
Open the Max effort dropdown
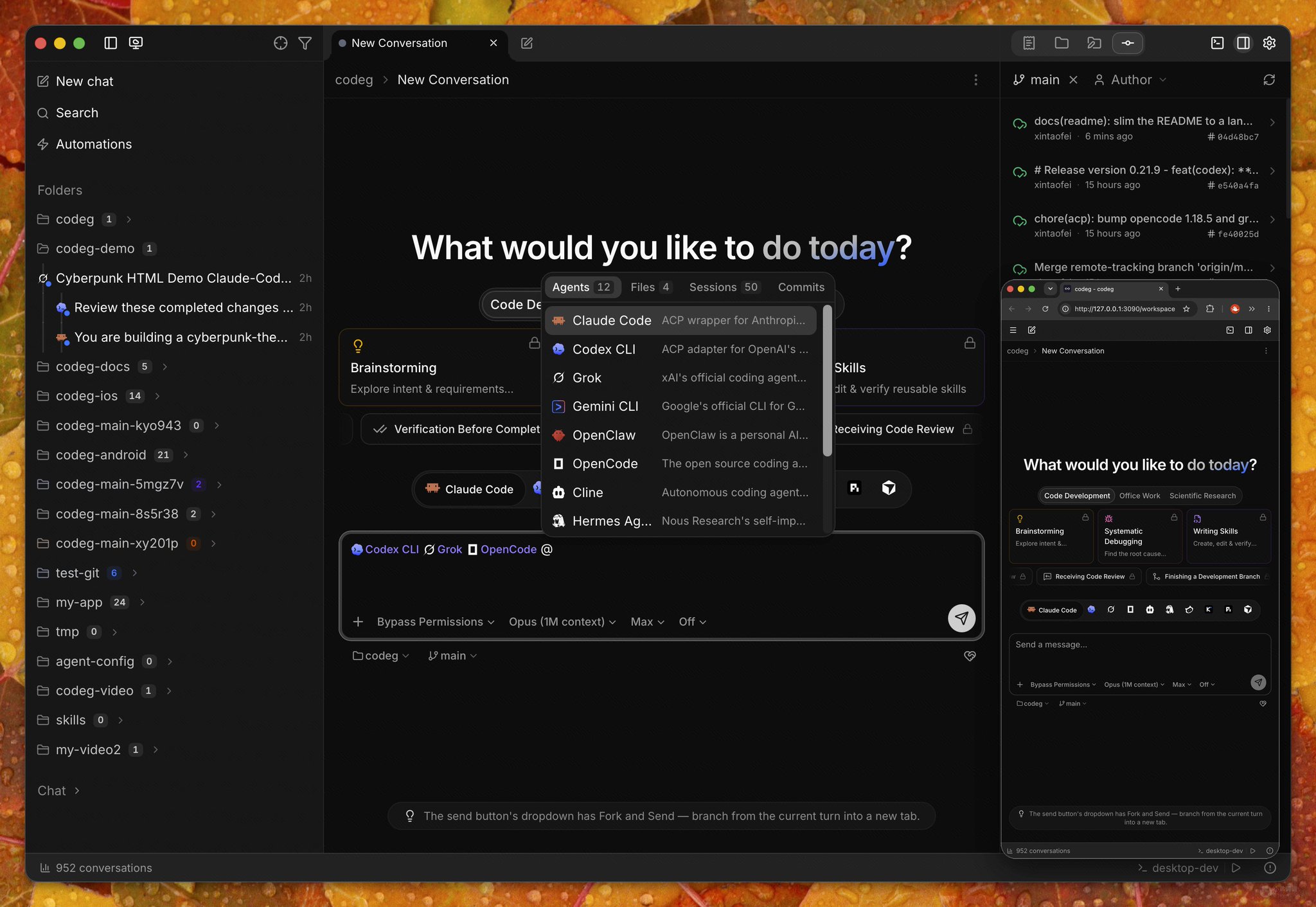click(647, 622)
